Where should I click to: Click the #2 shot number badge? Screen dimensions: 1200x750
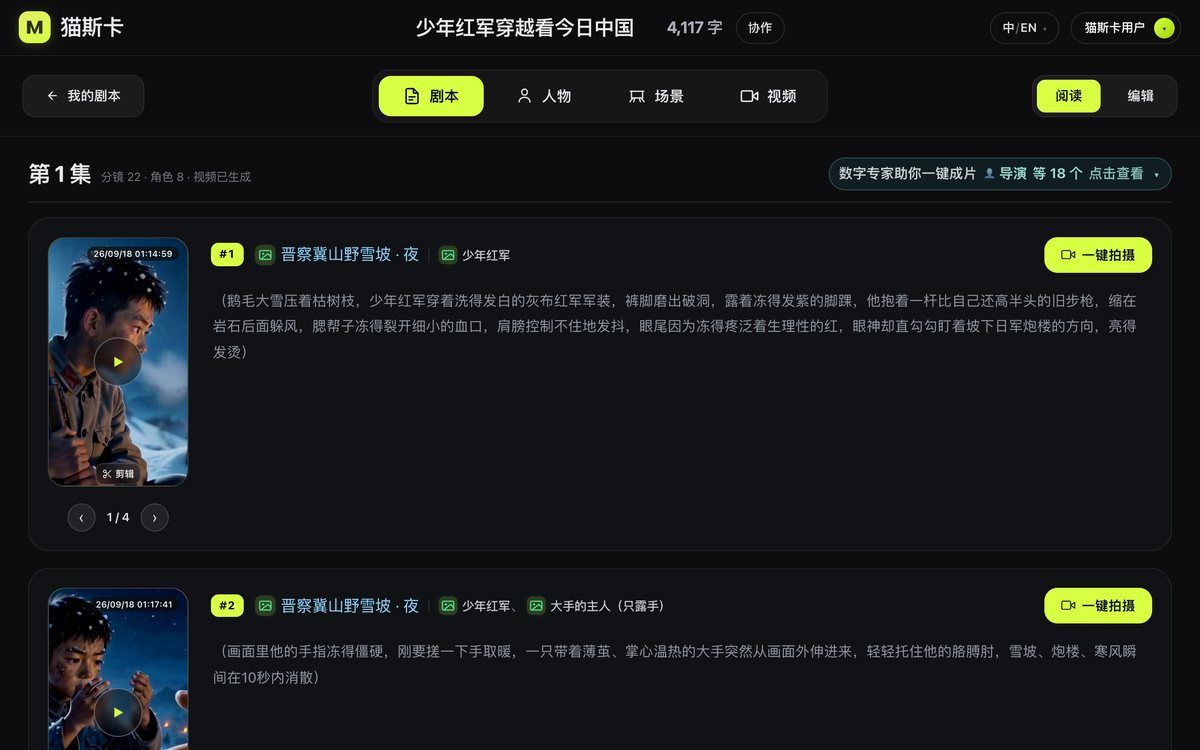(227, 606)
